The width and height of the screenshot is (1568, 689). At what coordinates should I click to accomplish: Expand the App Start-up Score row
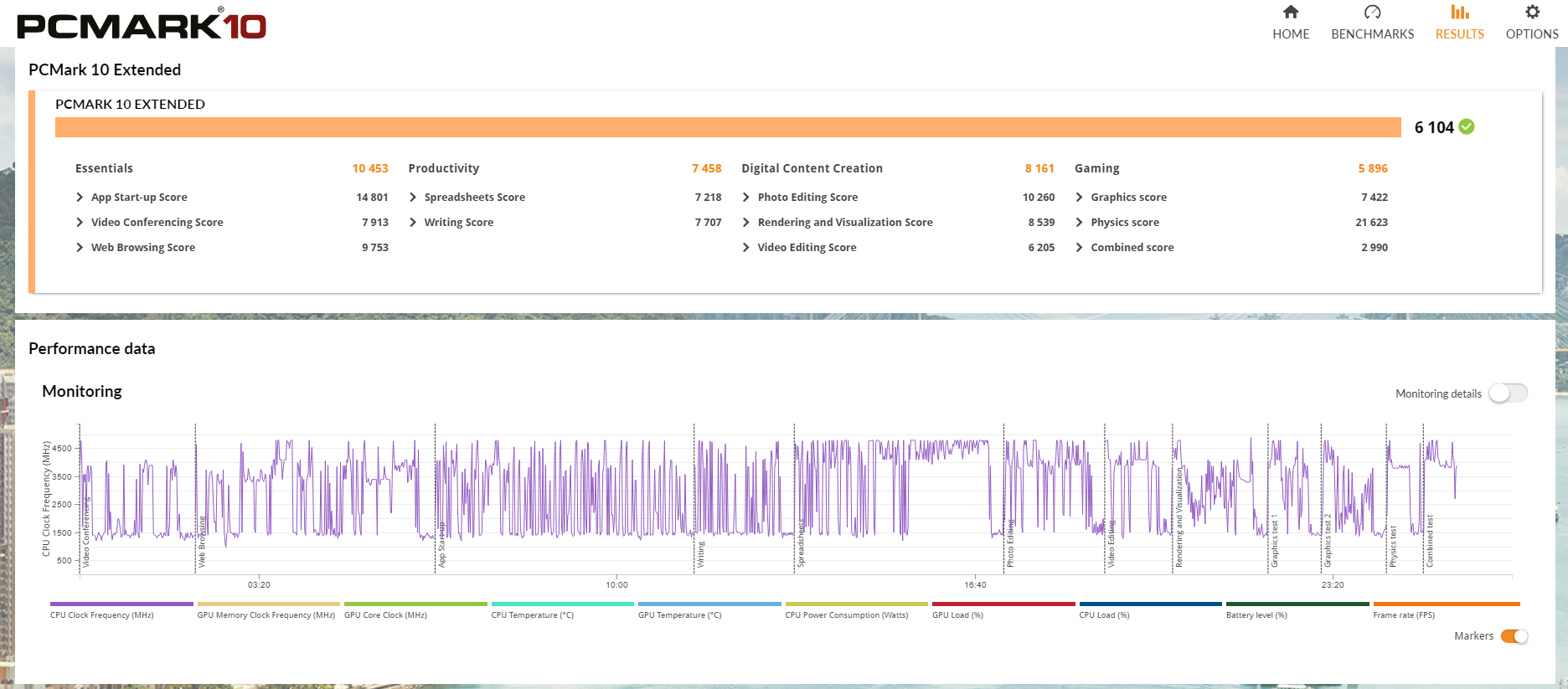coord(80,198)
